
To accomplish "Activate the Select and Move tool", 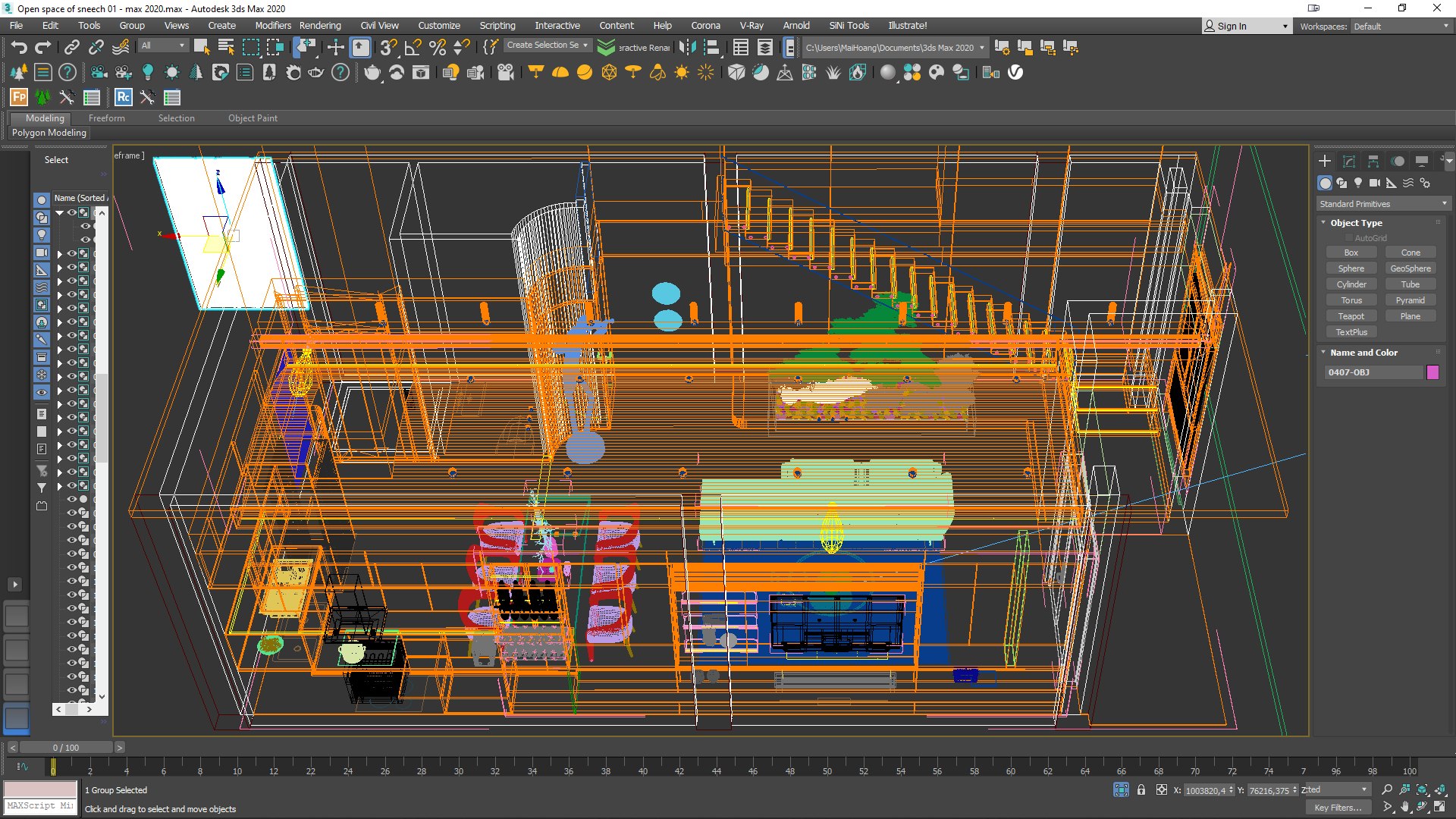I will (335, 48).
